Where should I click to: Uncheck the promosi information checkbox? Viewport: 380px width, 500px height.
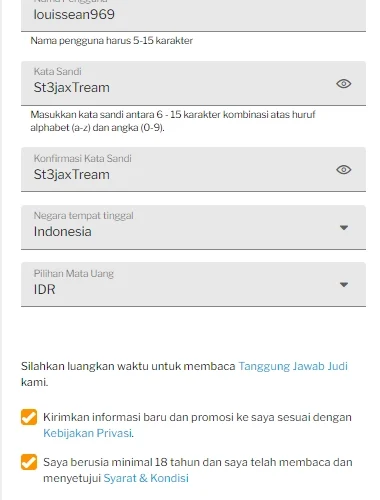pos(29,417)
